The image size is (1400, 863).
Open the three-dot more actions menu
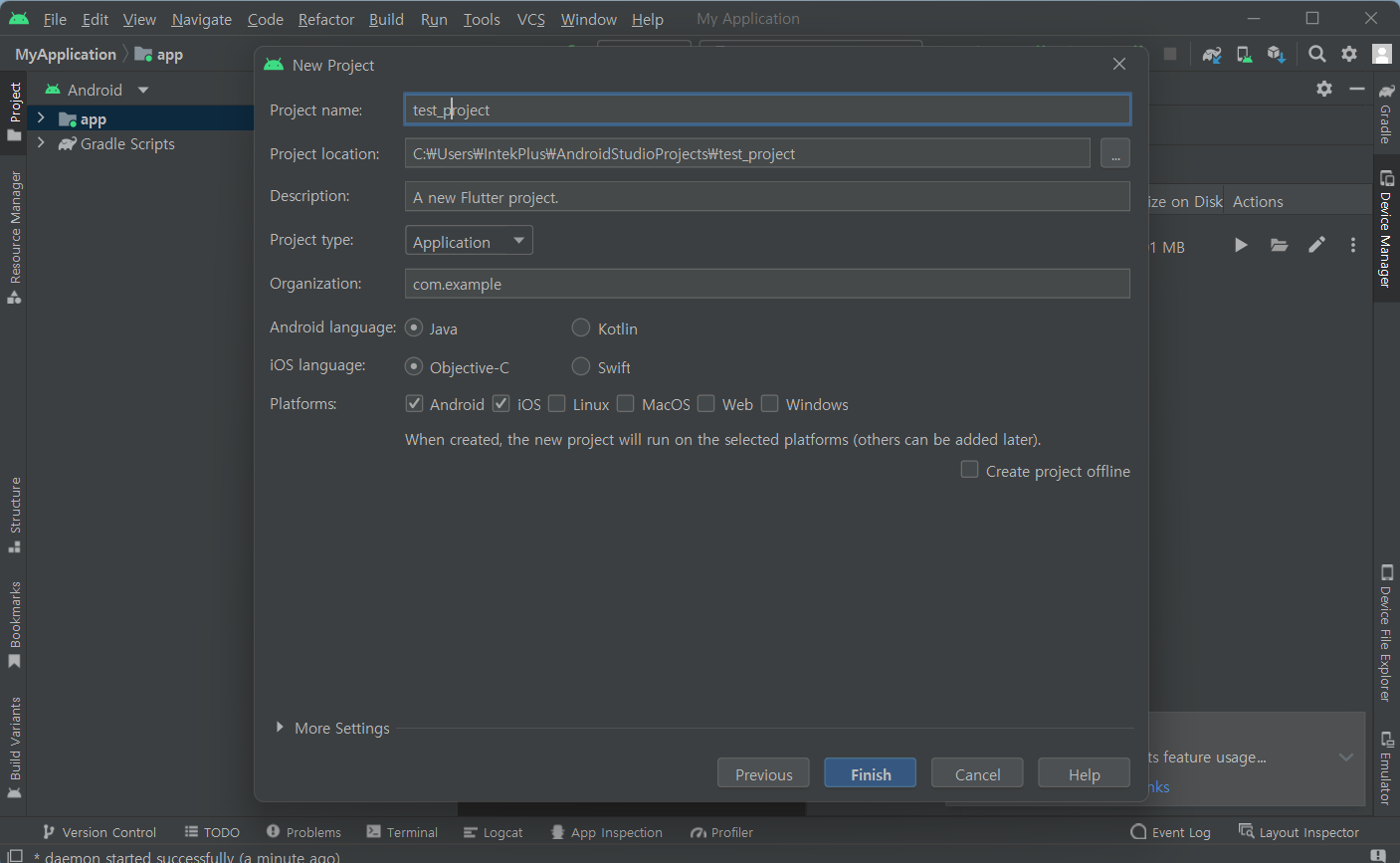tap(1353, 245)
